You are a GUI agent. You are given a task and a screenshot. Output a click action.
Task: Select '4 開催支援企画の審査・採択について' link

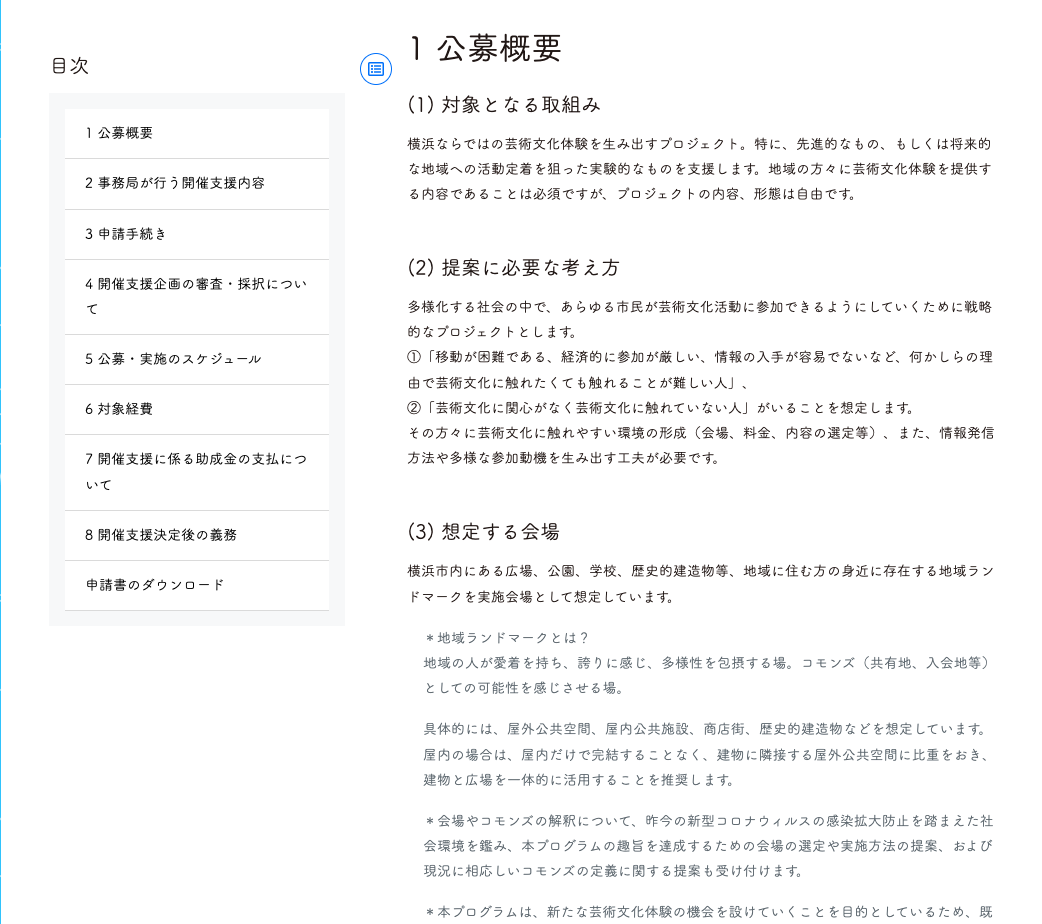(197, 296)
